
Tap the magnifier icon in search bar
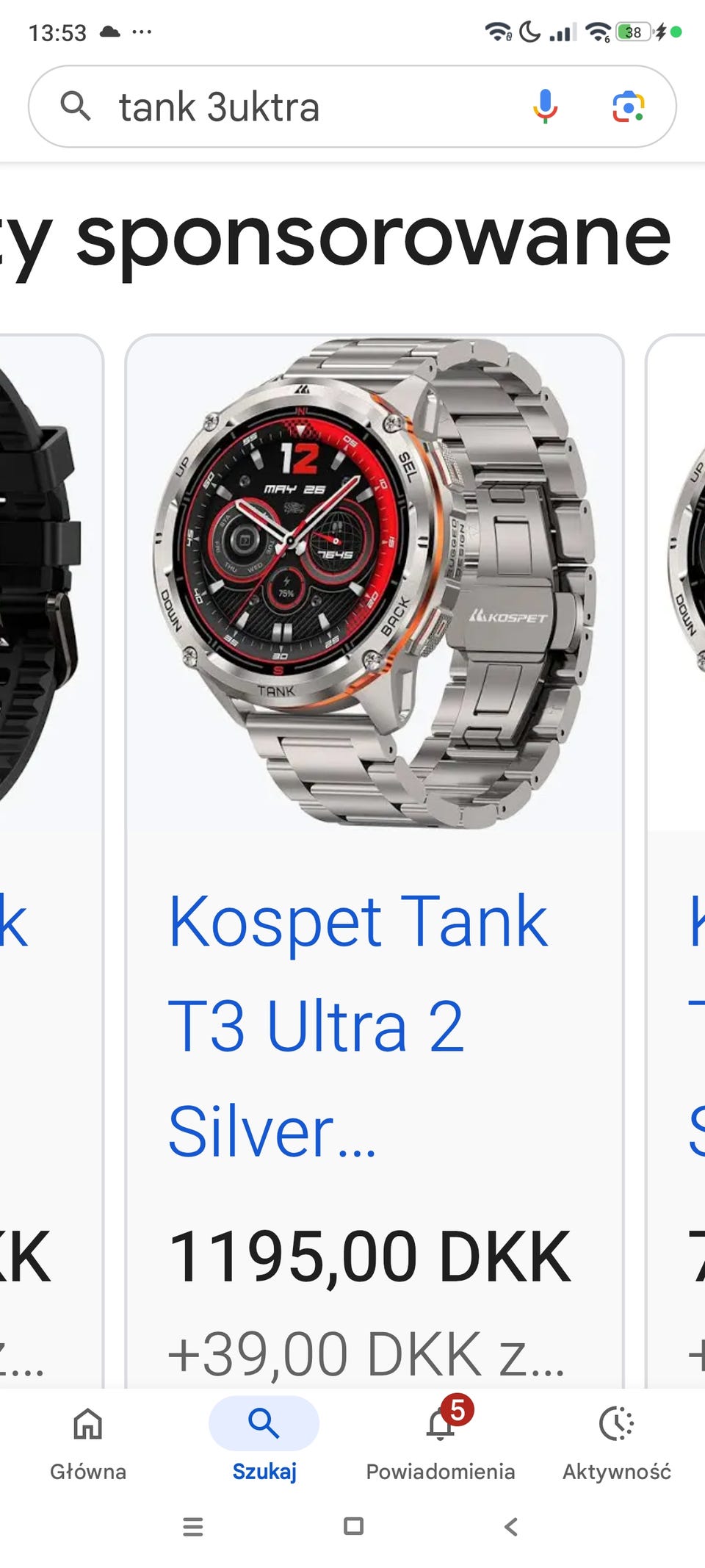pyautogui.click(x=76, y=107)
